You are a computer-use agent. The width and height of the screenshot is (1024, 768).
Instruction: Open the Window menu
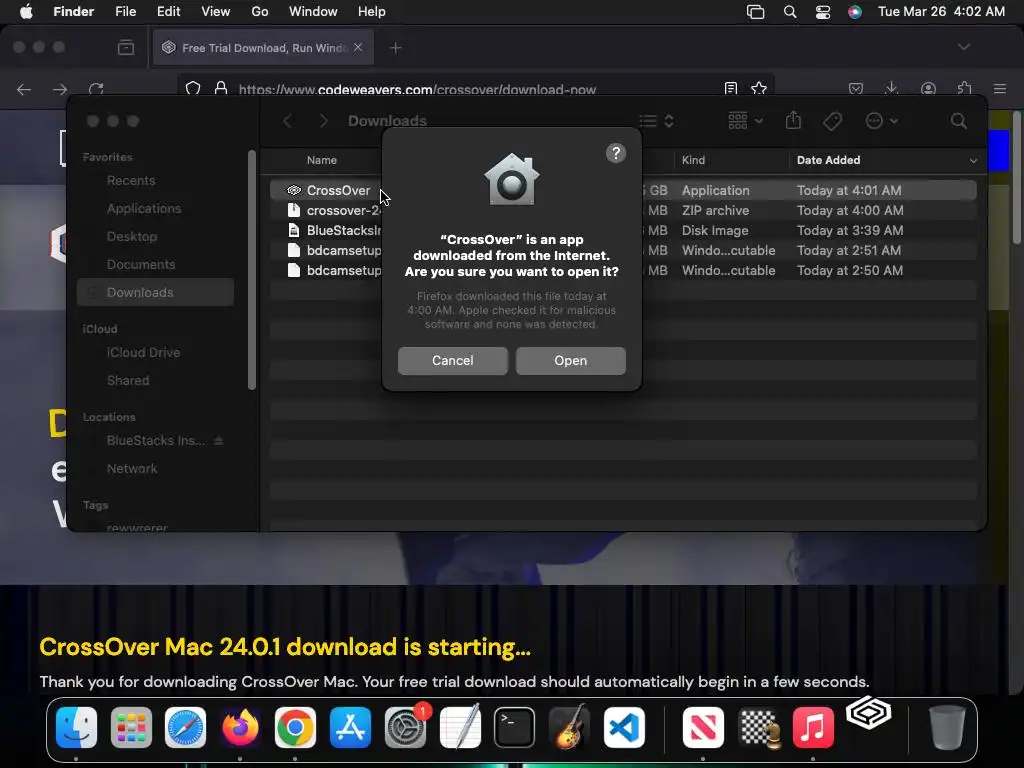pyautogui.click(x=313, y=12)
